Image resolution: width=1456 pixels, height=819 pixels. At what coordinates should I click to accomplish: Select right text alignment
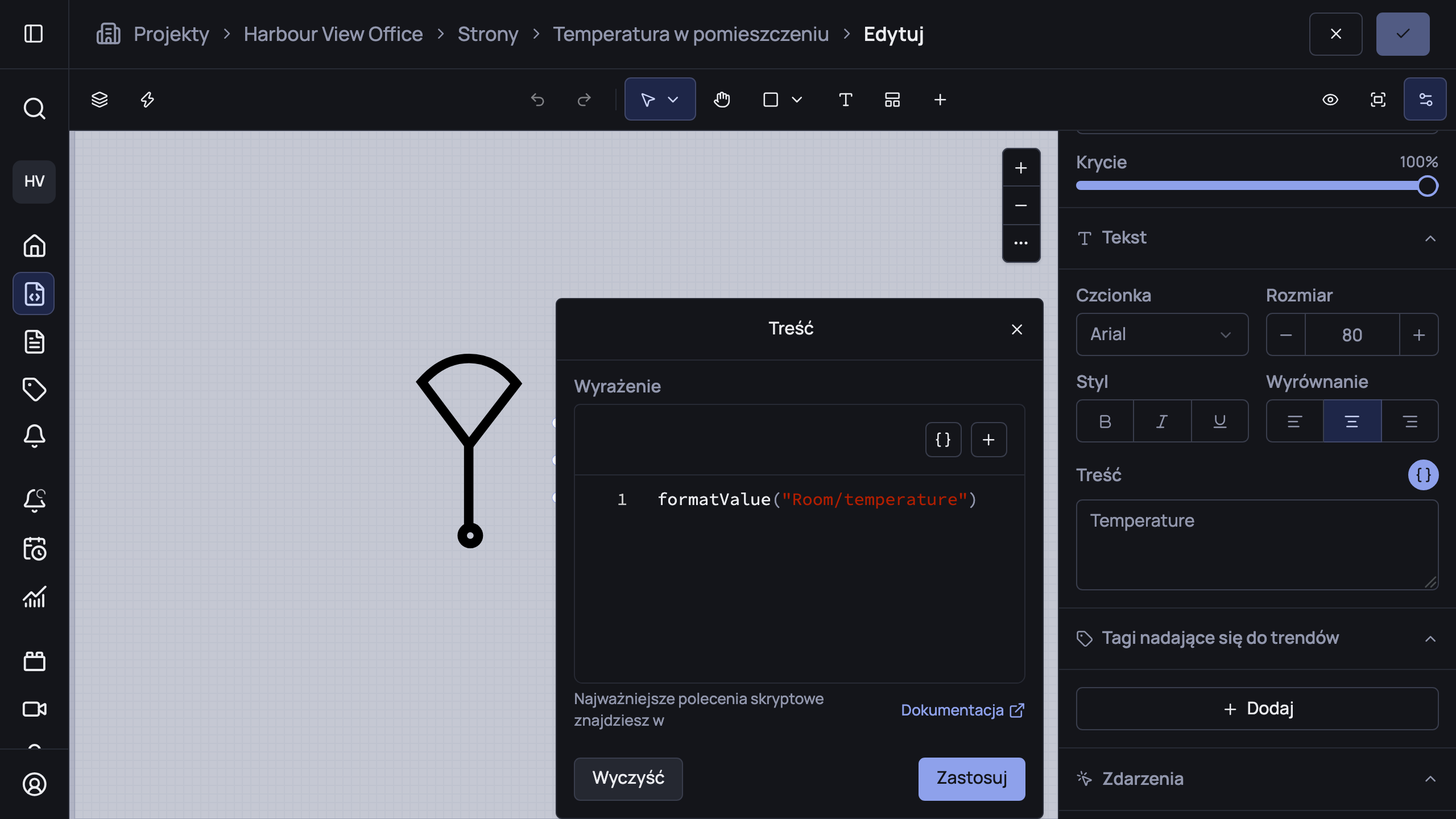pyautogui.click(x=1409, y=421)
